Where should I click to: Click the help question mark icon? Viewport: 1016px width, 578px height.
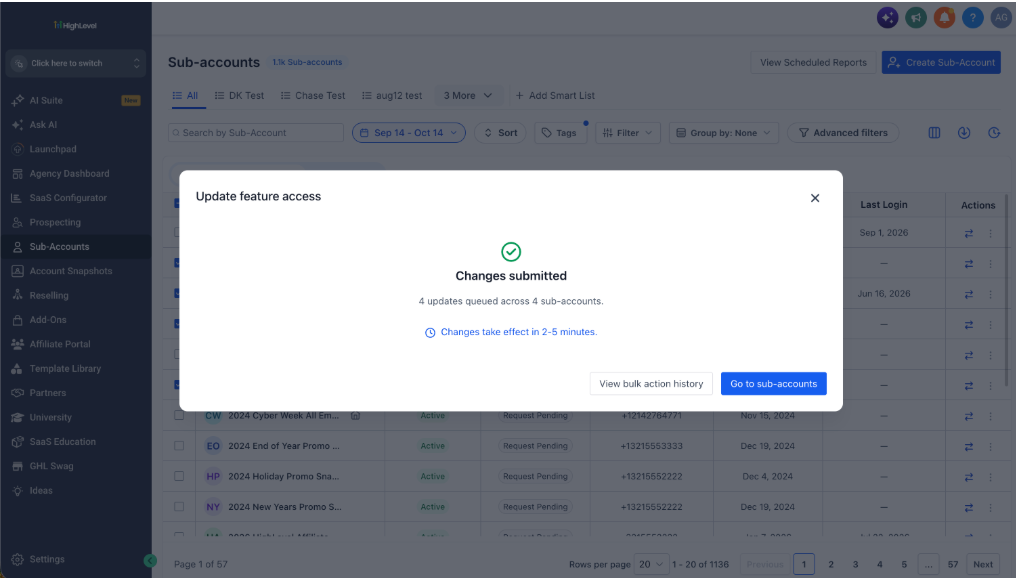(x=973, y=17)
